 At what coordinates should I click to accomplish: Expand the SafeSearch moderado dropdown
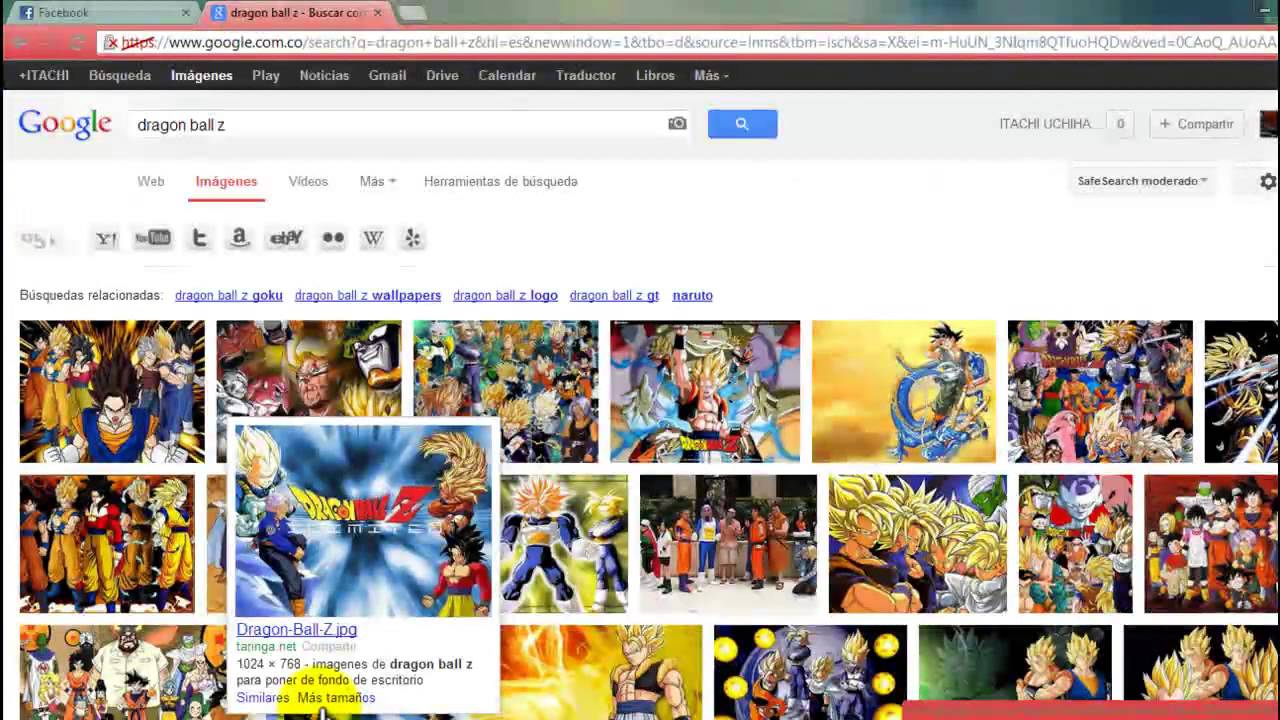pyautogui.click(x=1142, y=181)
